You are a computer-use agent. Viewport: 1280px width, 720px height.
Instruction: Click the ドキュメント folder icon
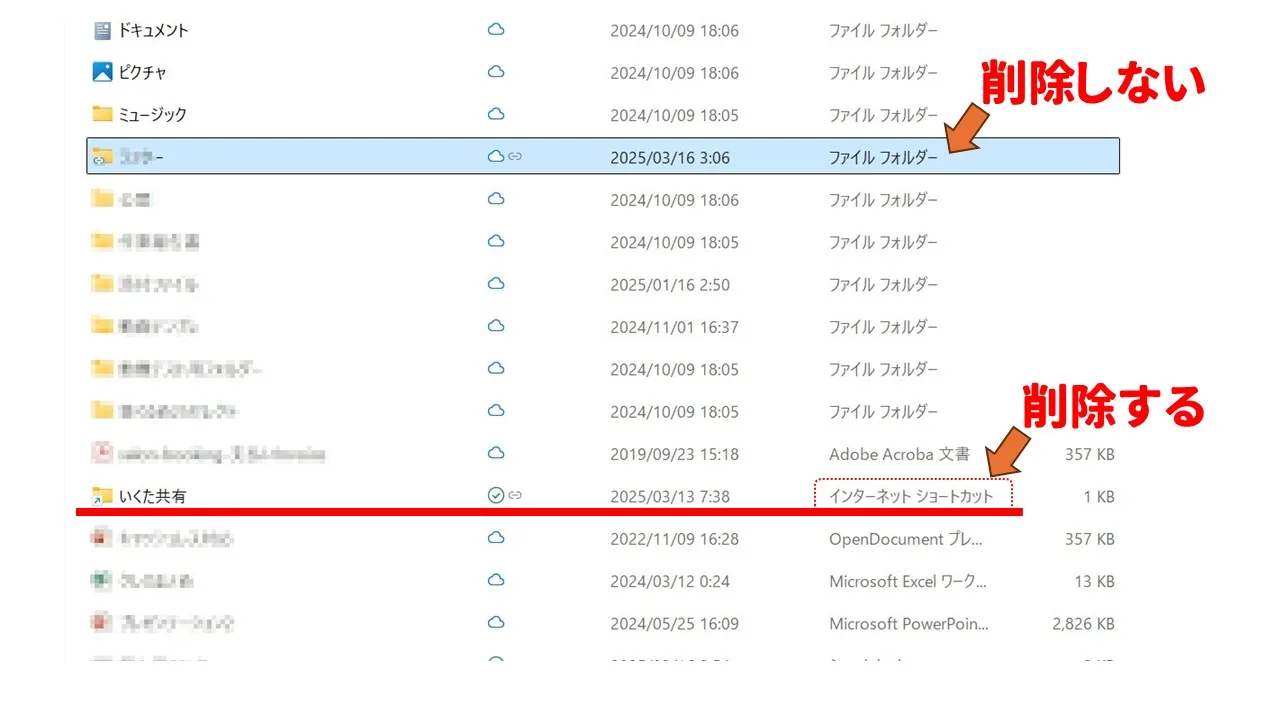tap(102, 31)
